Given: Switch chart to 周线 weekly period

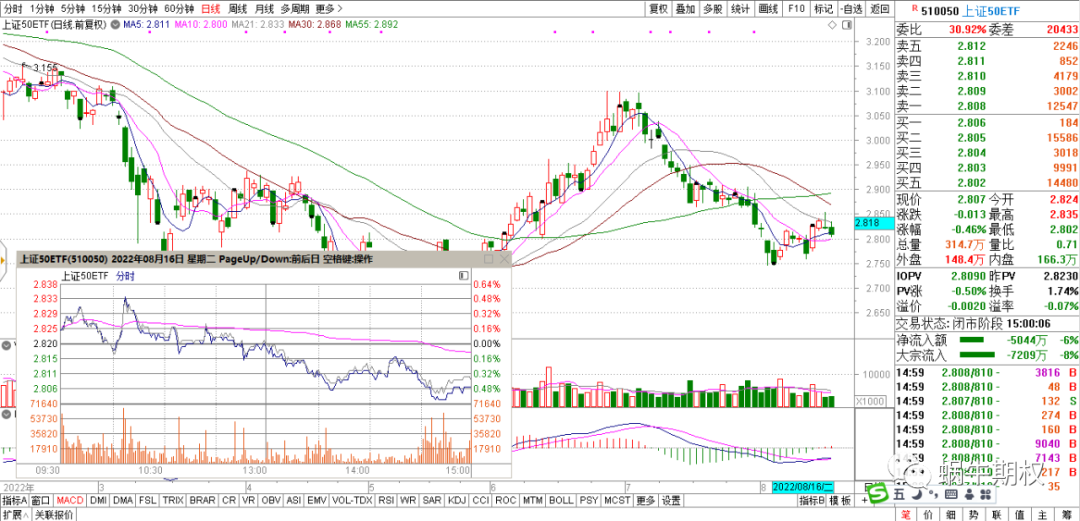Looking at the screenshot, I should point(238,8).
